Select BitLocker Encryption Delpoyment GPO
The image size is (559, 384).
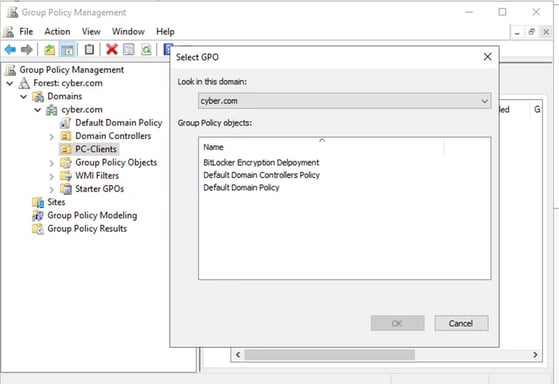(x=261, y=163)
